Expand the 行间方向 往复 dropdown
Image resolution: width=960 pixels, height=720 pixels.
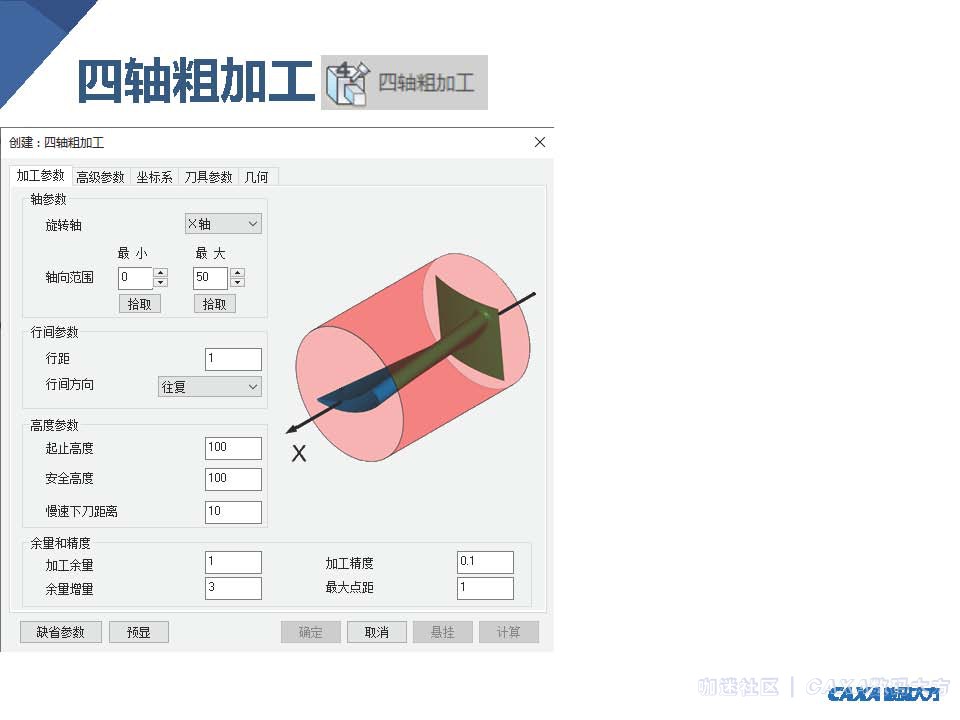(209, 386)
